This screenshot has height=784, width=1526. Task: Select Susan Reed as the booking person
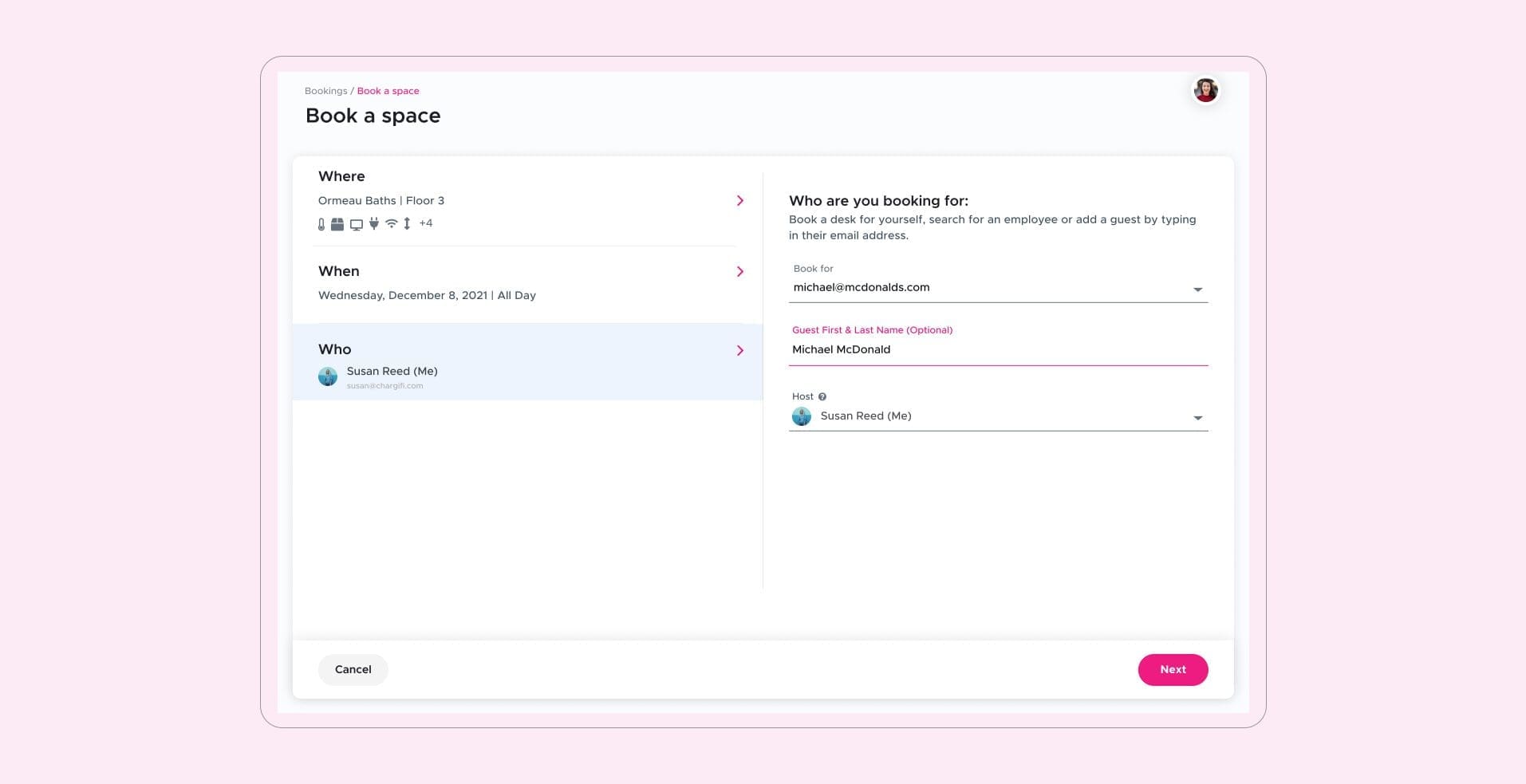[x=392, y=371]
